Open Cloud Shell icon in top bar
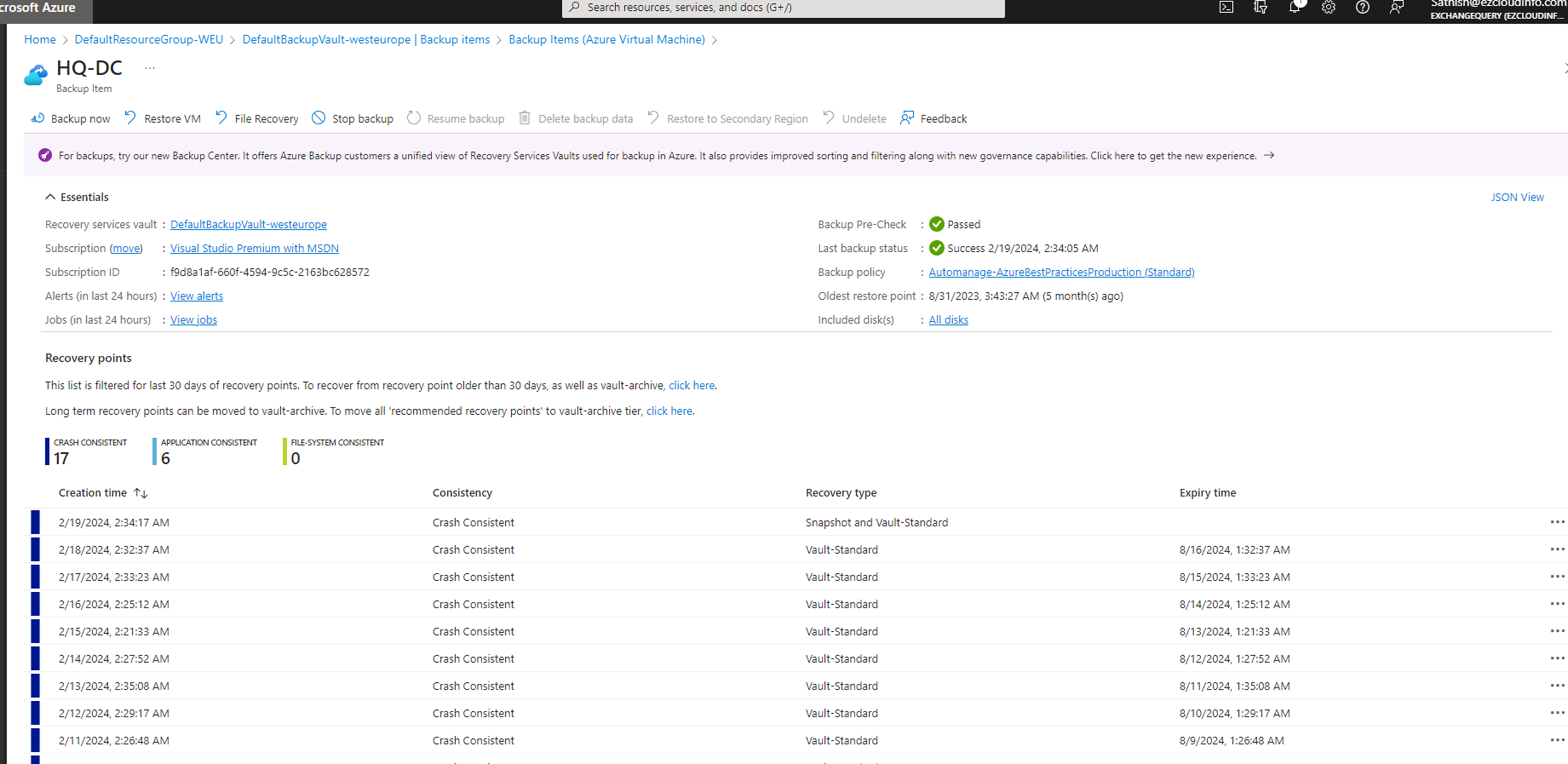 point(1226,7)
